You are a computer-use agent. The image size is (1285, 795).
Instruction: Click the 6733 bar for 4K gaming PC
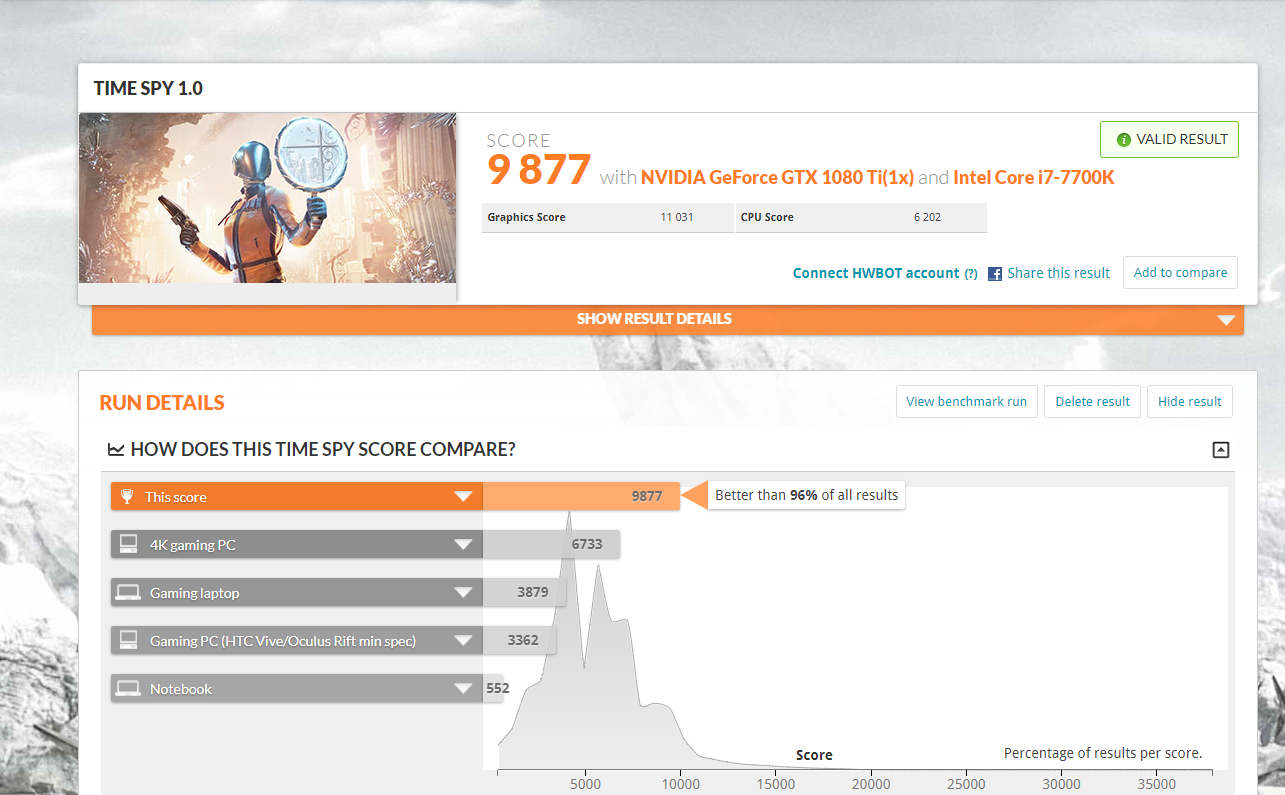coord(551,544)
